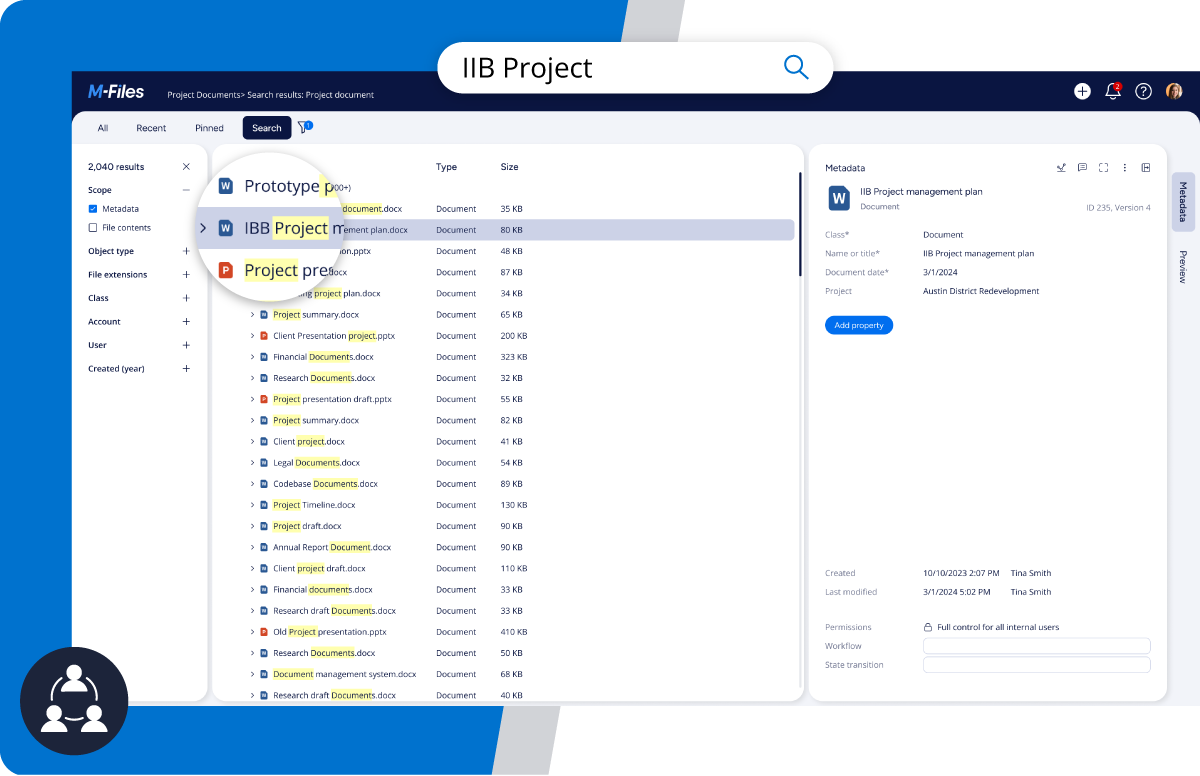This screenshot has width=1200, height=776.
Task: Sort by the Size column header
Action: pos(509,167)
